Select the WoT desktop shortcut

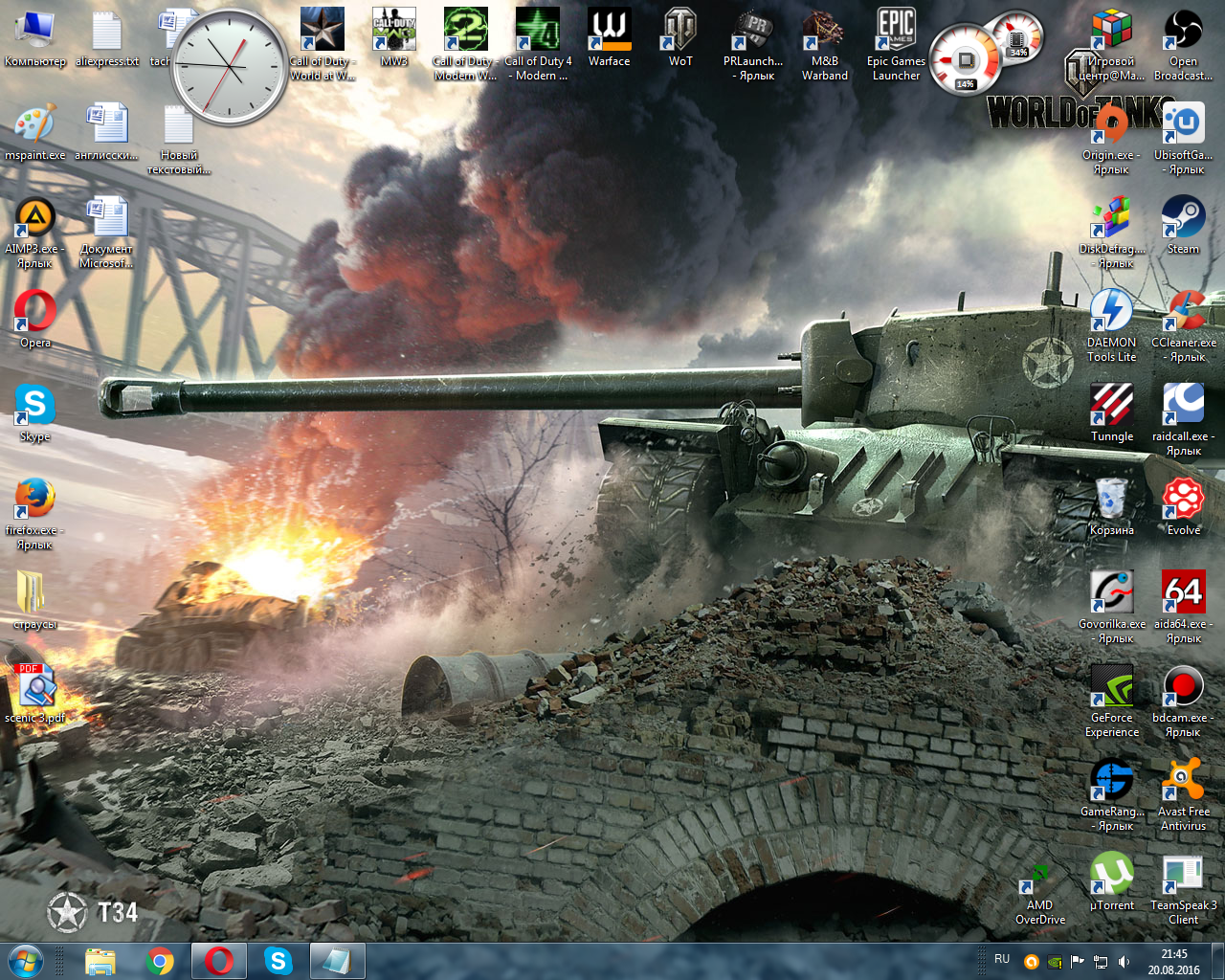680,38
